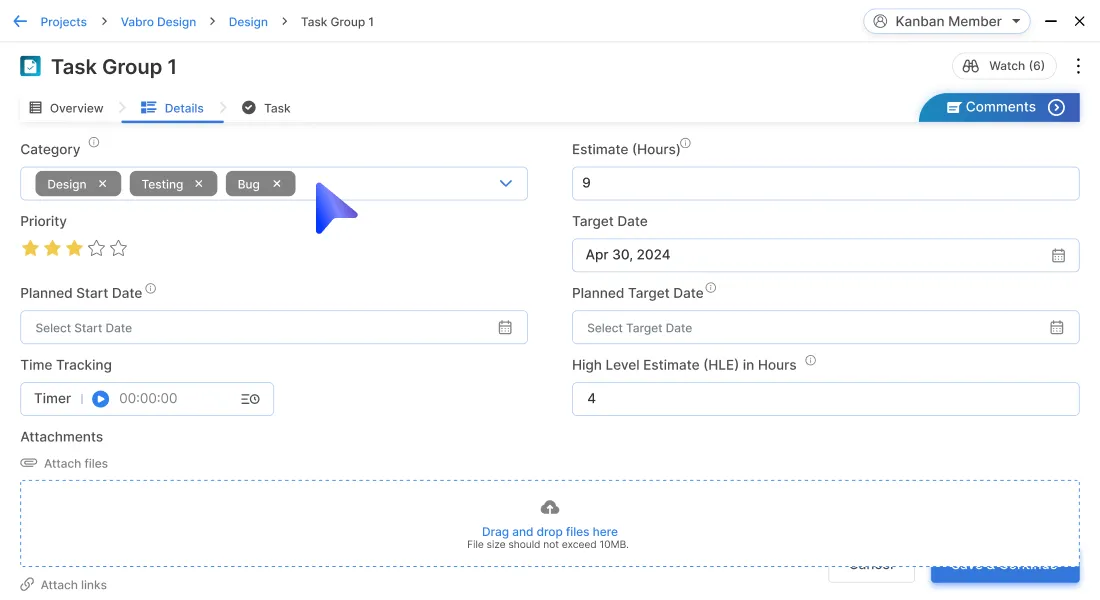Open the Planned Target Date calendar icon
Viewport: 1100px width, 600px height.
[1057, 328]
